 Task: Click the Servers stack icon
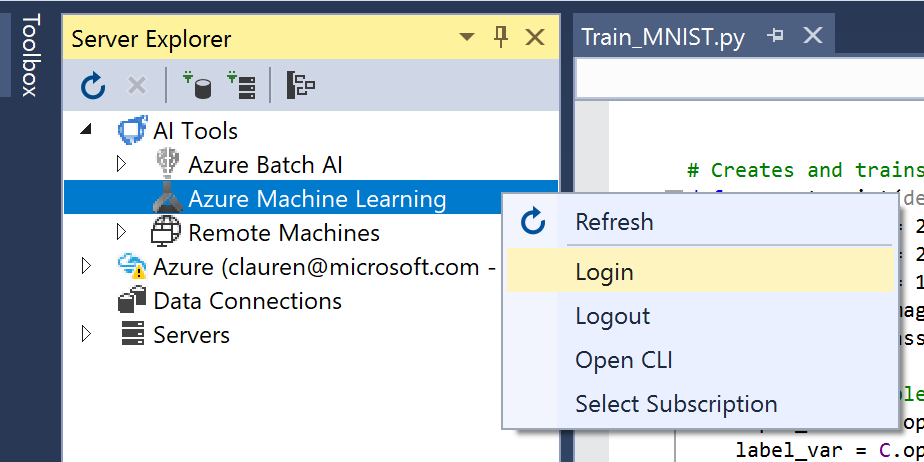133,334
